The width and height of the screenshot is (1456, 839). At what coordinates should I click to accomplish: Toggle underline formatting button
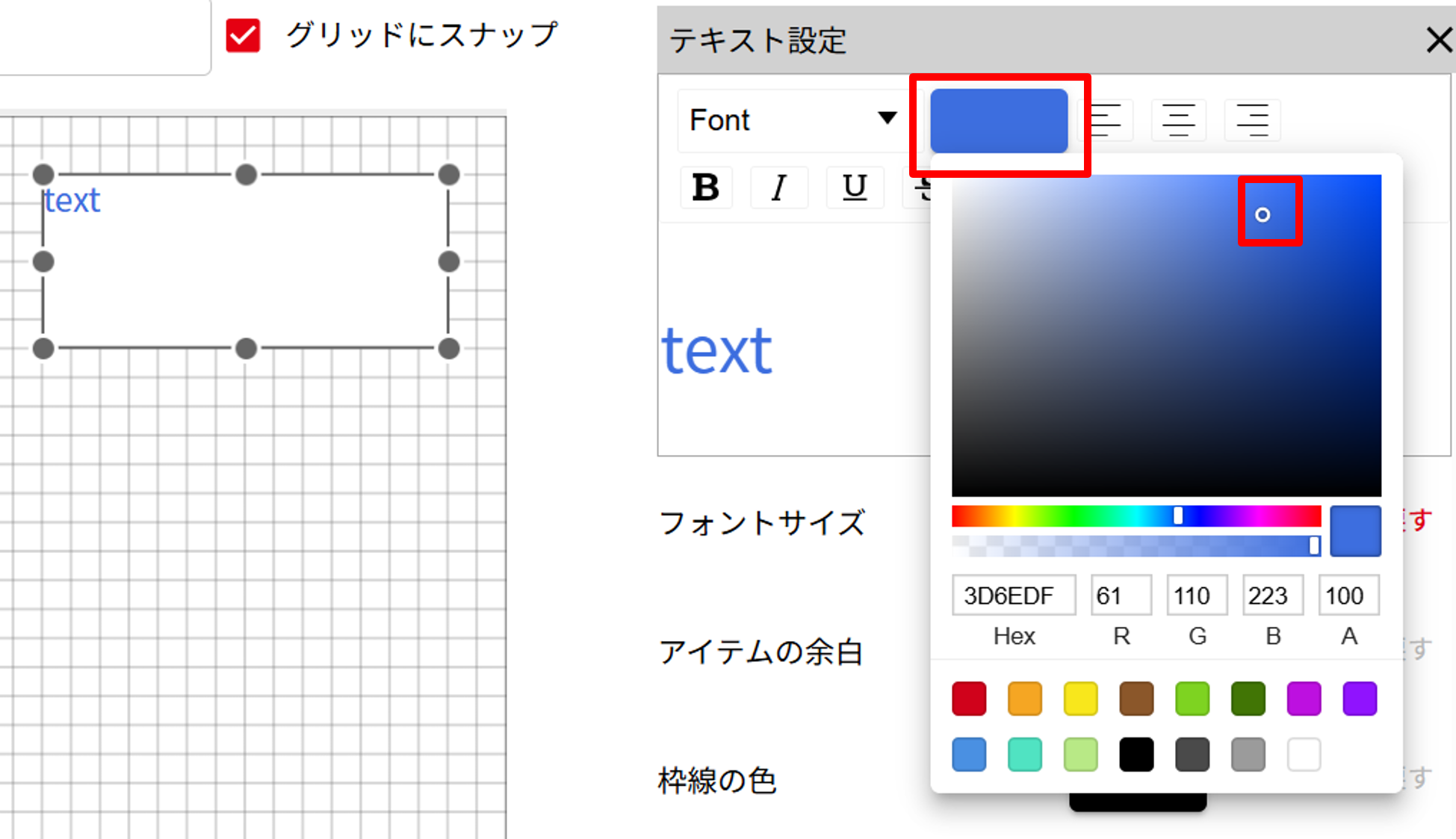pyautogui.click(x=855, y=187)
